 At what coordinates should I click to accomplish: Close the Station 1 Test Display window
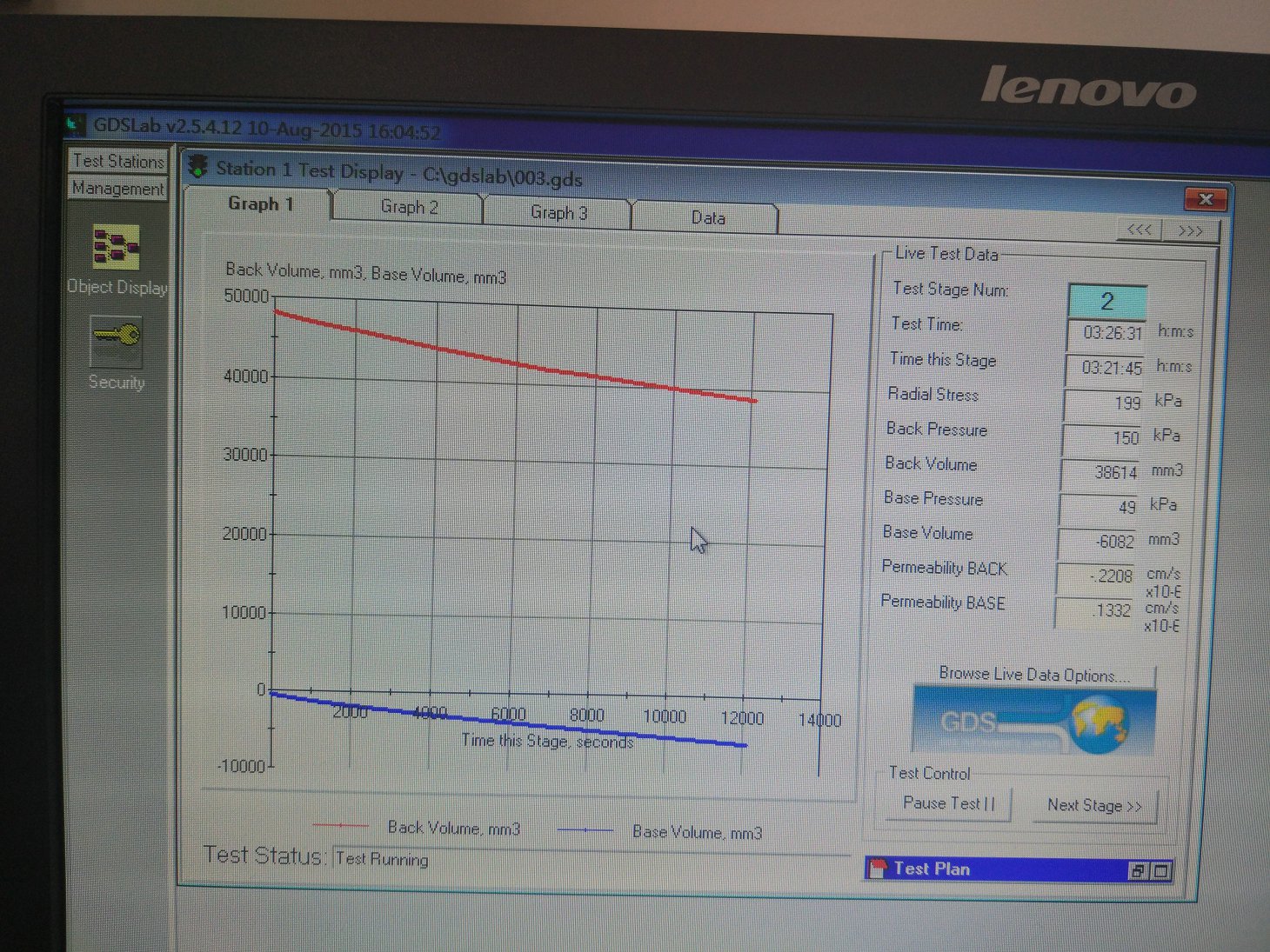(1206, 199)
